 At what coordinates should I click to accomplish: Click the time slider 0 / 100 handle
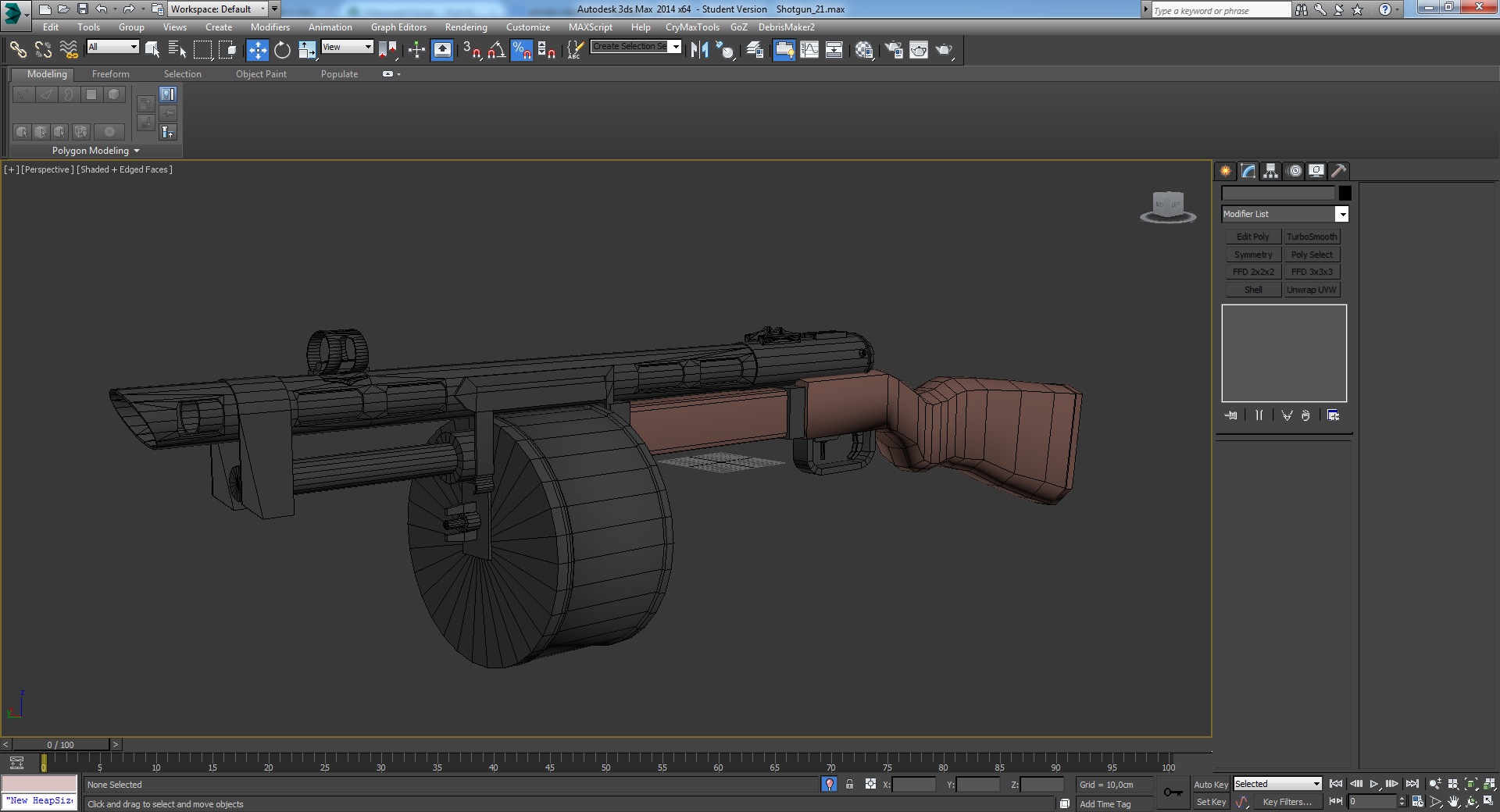pos(61,745)
